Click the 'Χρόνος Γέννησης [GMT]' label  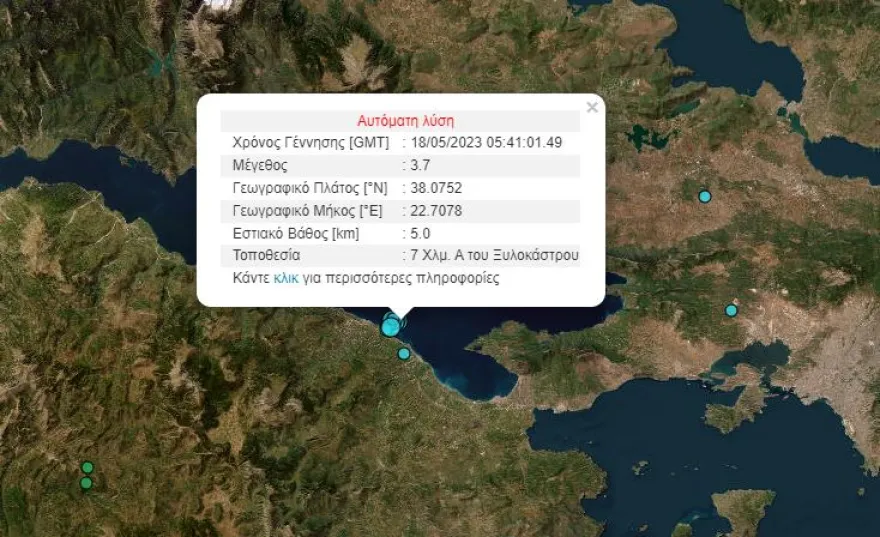pos(310,143)
